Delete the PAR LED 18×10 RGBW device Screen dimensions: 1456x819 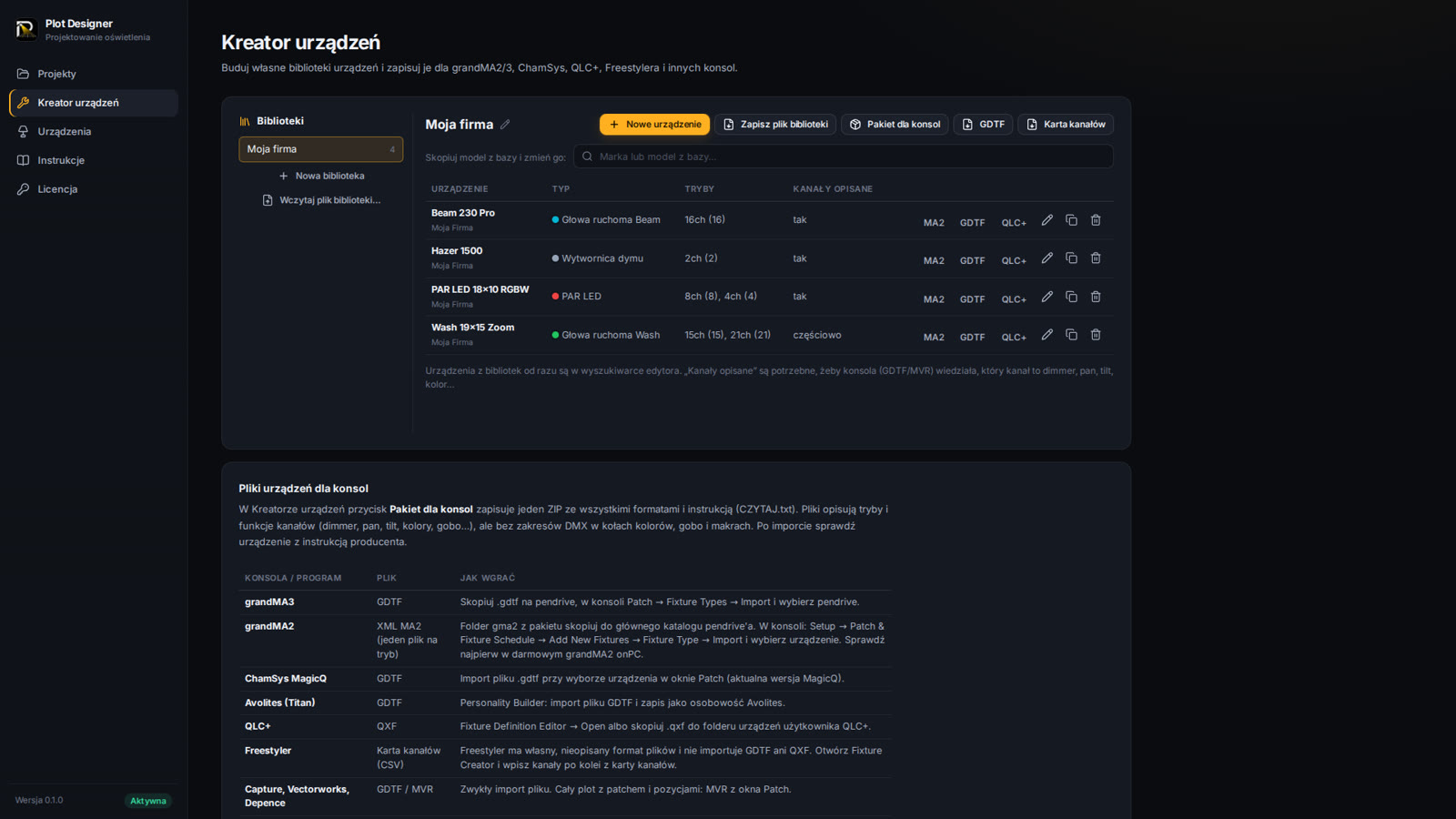tap(1096, 297)
